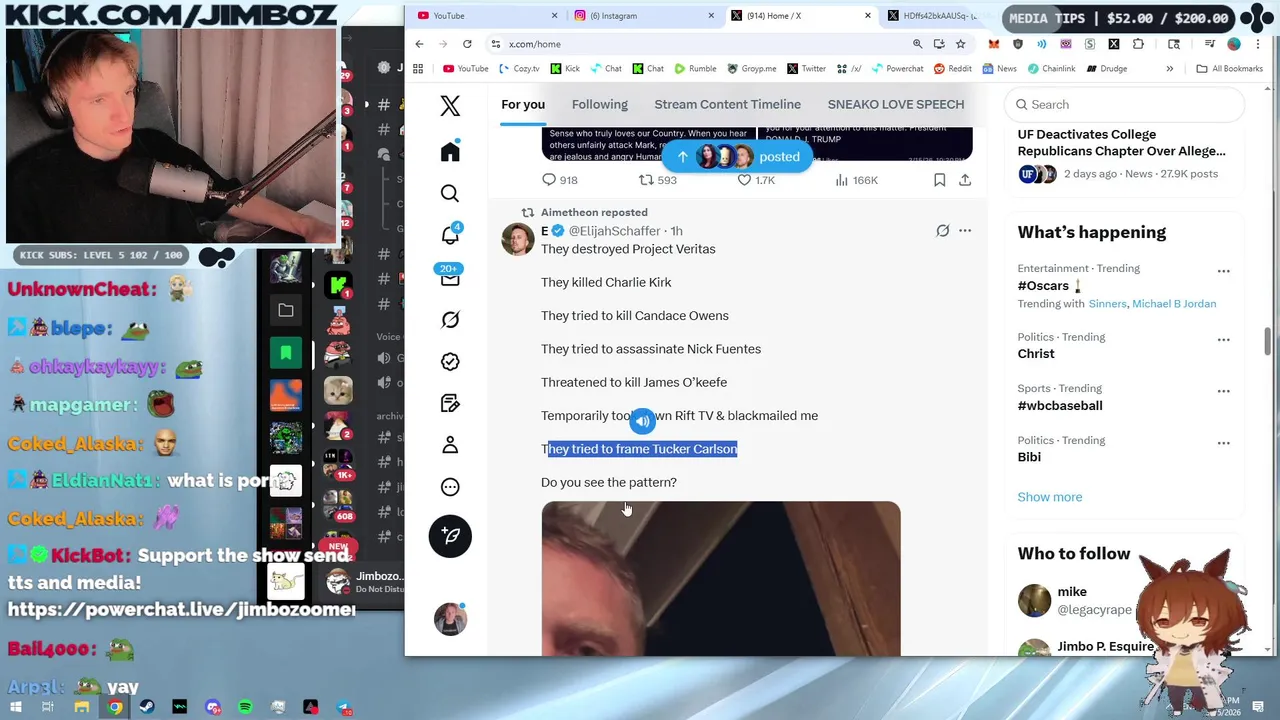Click the audio speaker overlay button
1280x720 pixels.
(642, 421)
